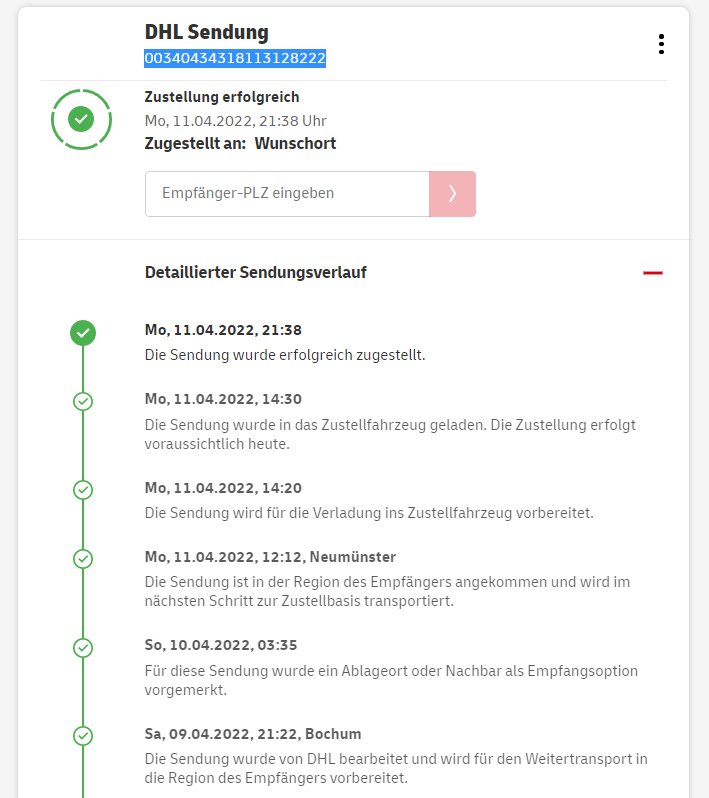Click the Detaillierter Sendungsverlauf heading
This screenshot has height=798, width=709.
point(255,272)
